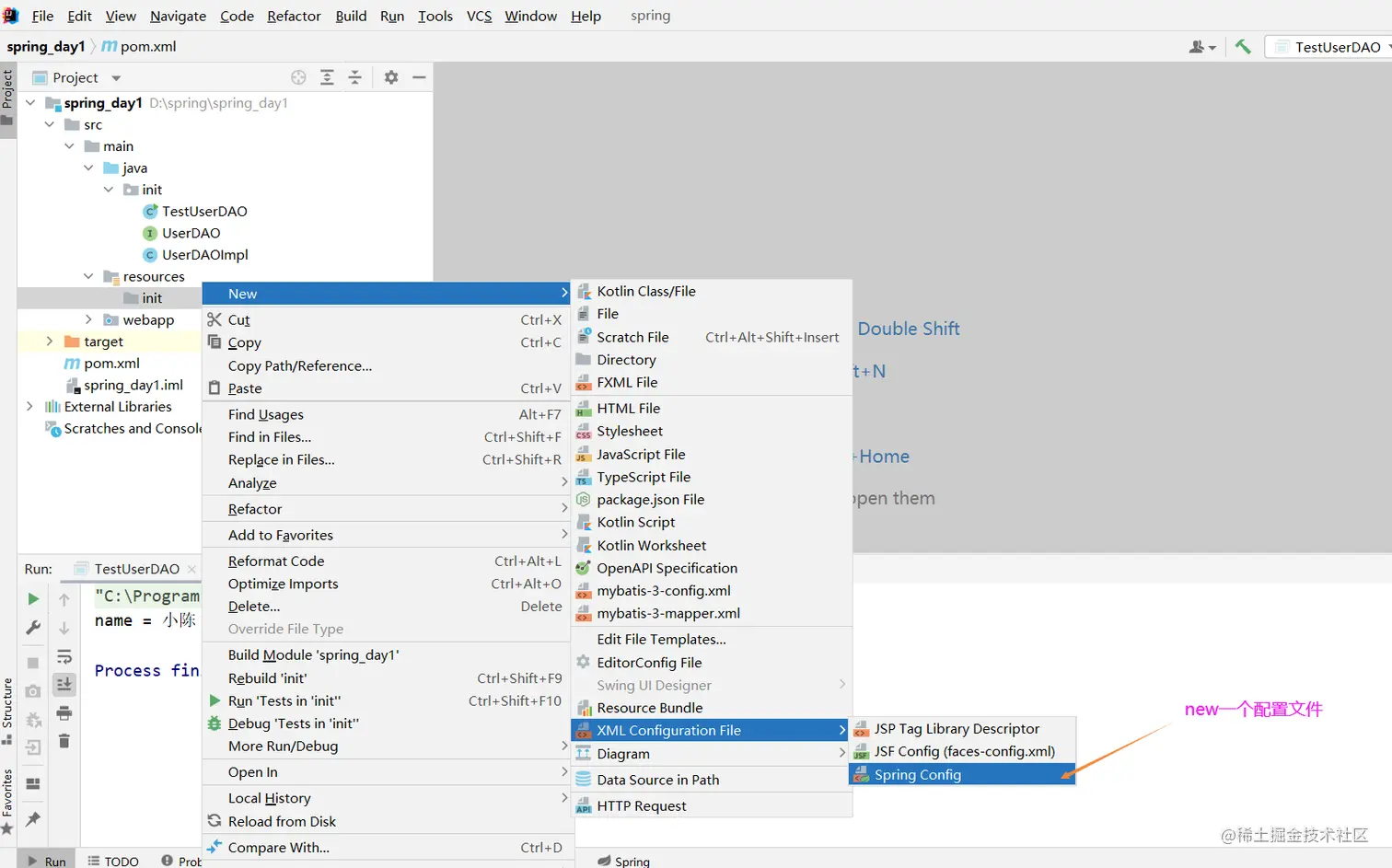Collapse the init package node under java
Image resolution: width=1392 pixels, height=868 pixels.
click(109, 190)
